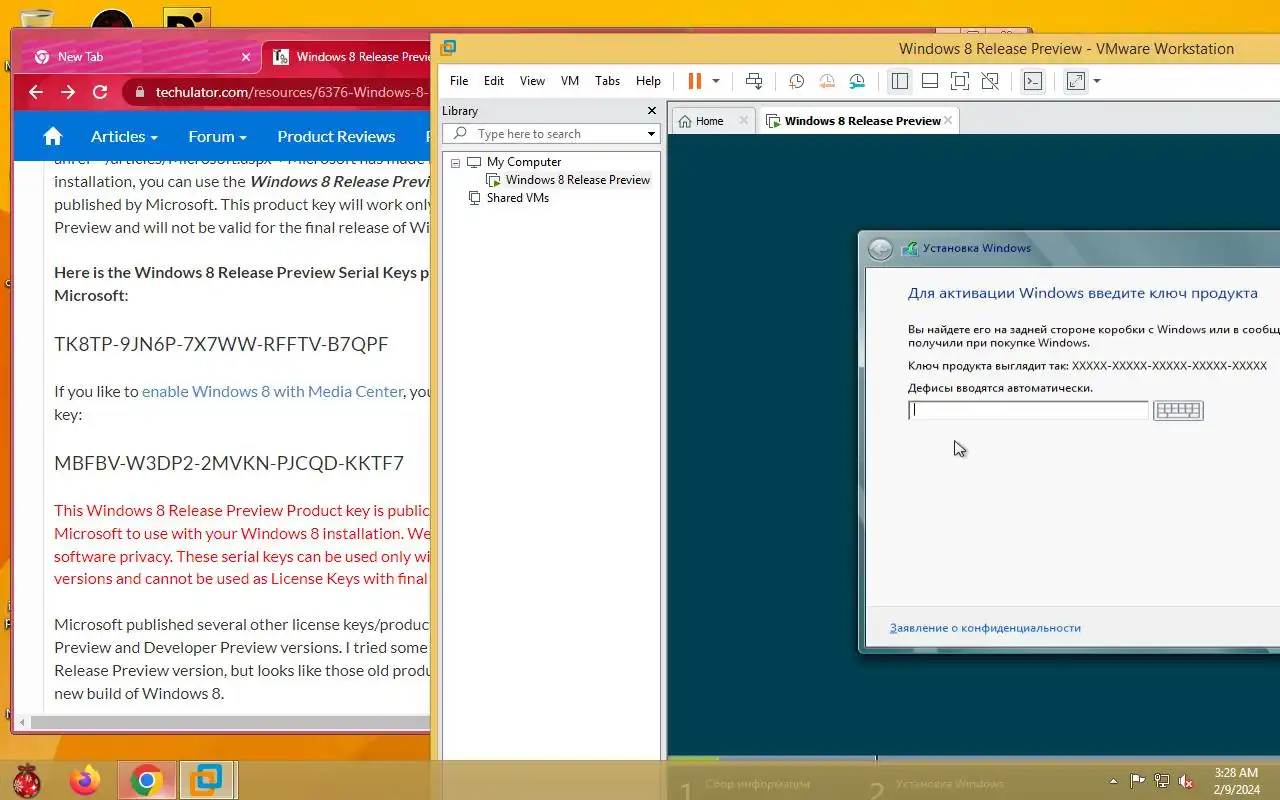Close the New Tab tab in Chrome
1280x800 pixels.
[x=246, y=57]
